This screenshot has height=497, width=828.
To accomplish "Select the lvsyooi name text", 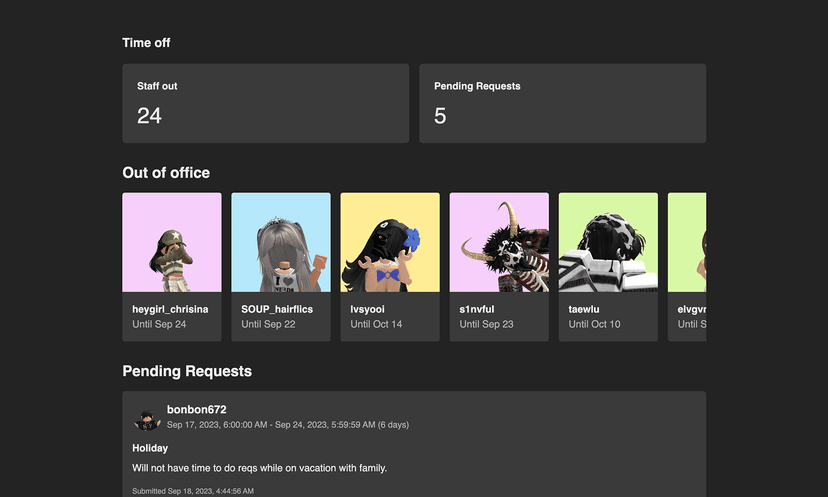I will pos(367,310).
